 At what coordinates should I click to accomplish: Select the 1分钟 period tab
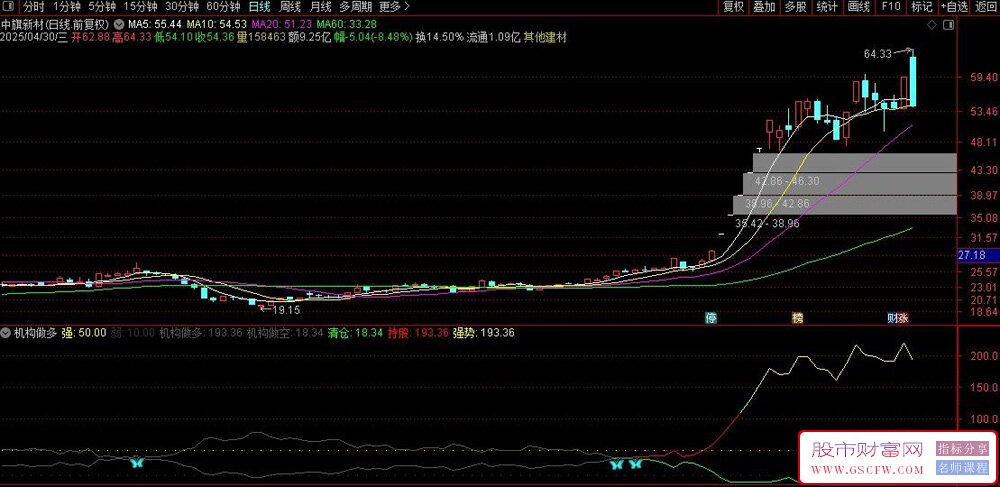point(66,7)
